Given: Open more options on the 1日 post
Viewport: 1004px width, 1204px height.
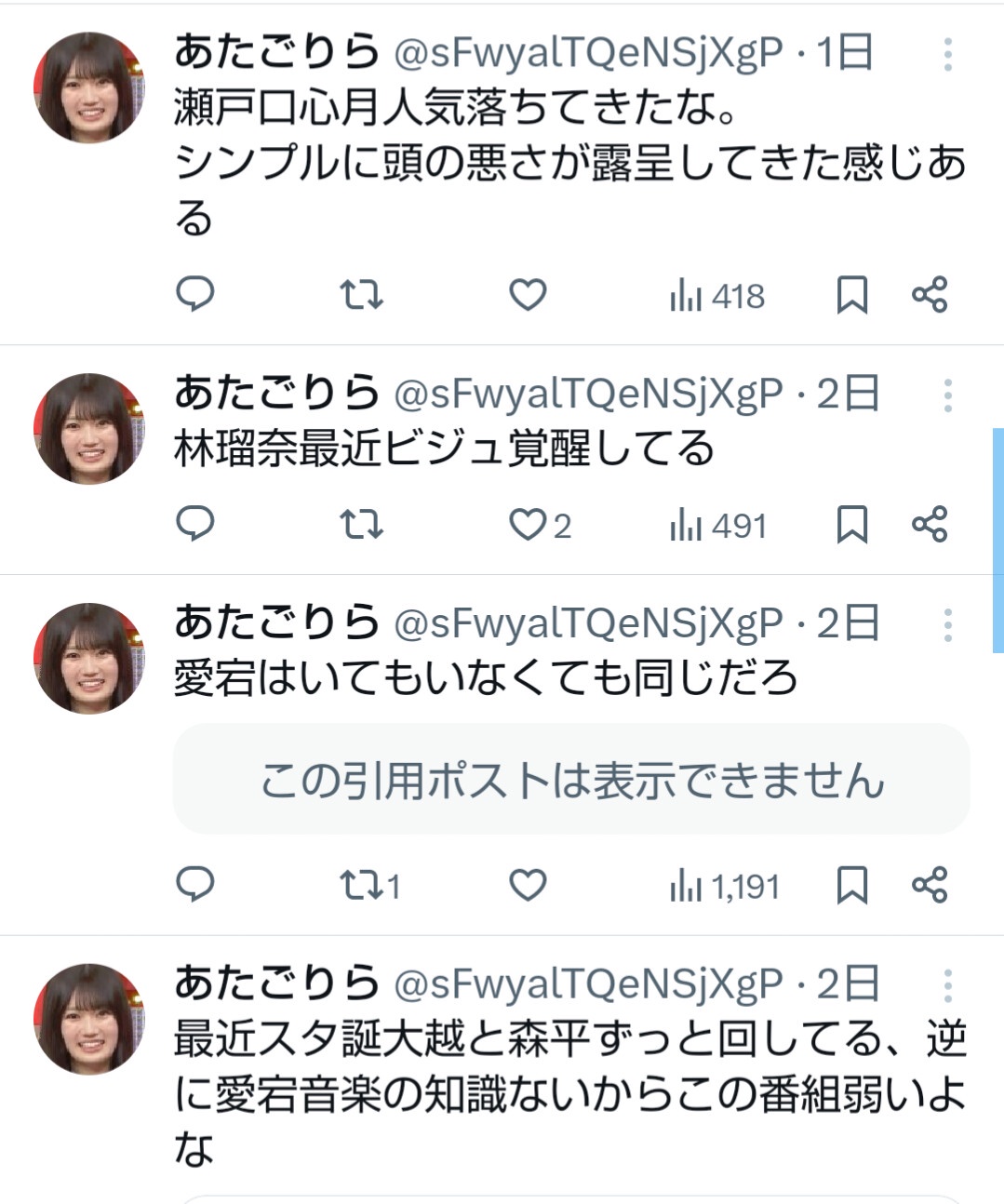Looking at the screenshot, I should click(947, 55).
